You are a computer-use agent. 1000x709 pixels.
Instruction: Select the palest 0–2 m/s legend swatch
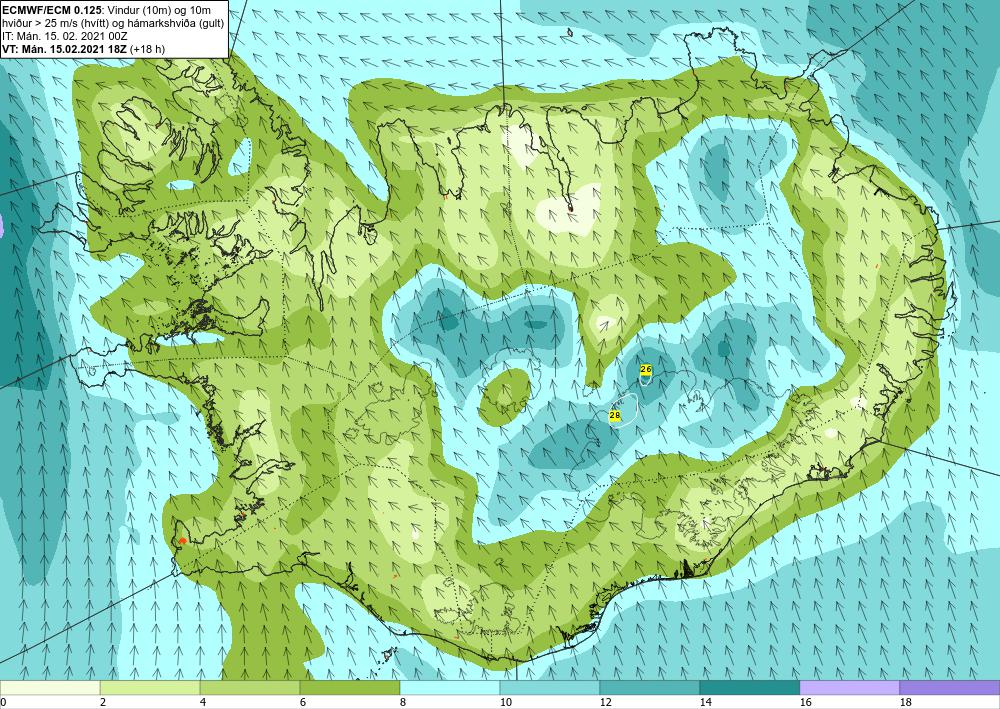[50, 687]
